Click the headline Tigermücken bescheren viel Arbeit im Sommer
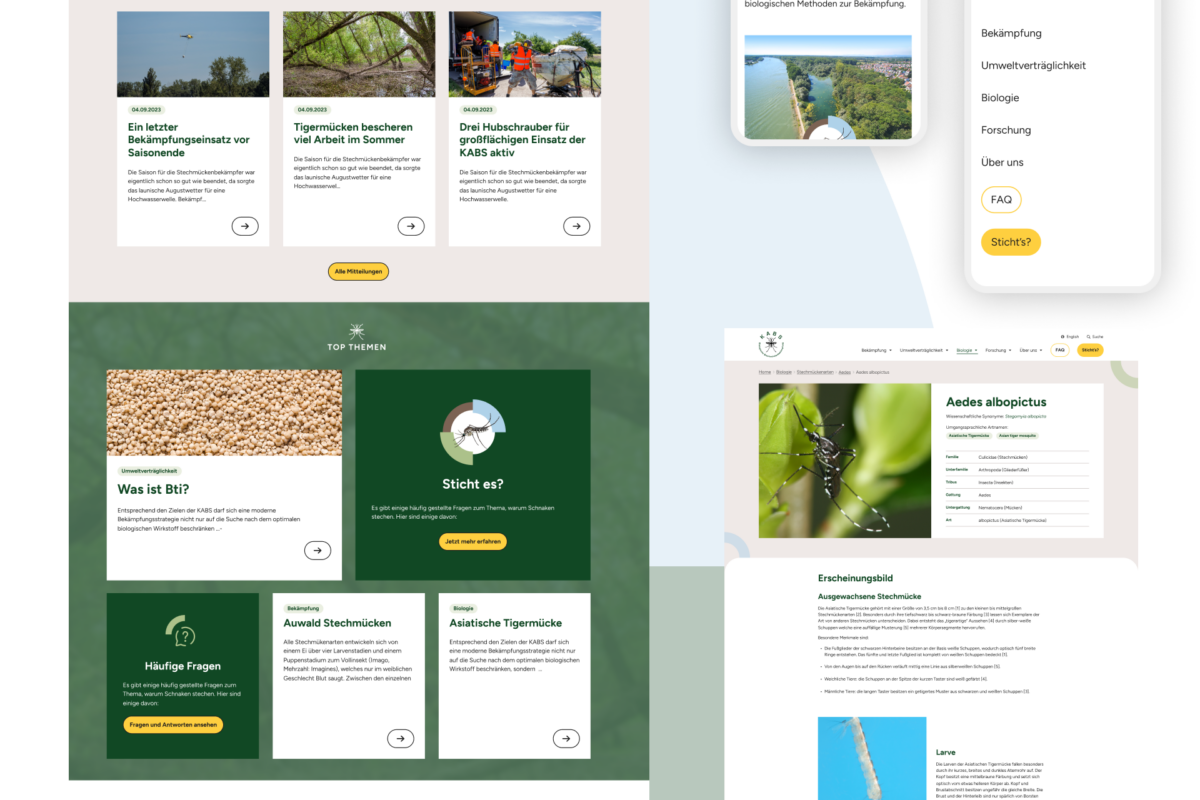1200x800 pixels. pyautogui.click(x=353, y=134)
